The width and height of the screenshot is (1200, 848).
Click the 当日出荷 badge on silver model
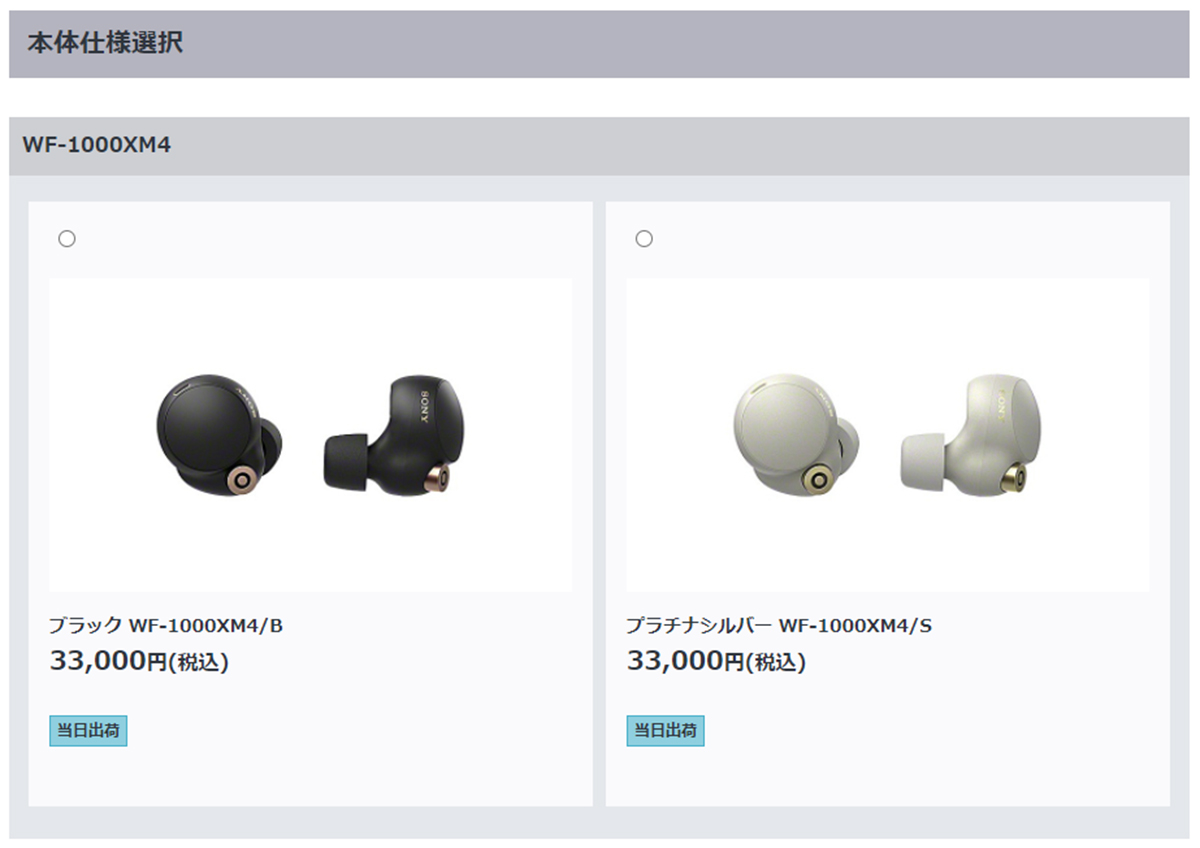(x=665, y=731)
